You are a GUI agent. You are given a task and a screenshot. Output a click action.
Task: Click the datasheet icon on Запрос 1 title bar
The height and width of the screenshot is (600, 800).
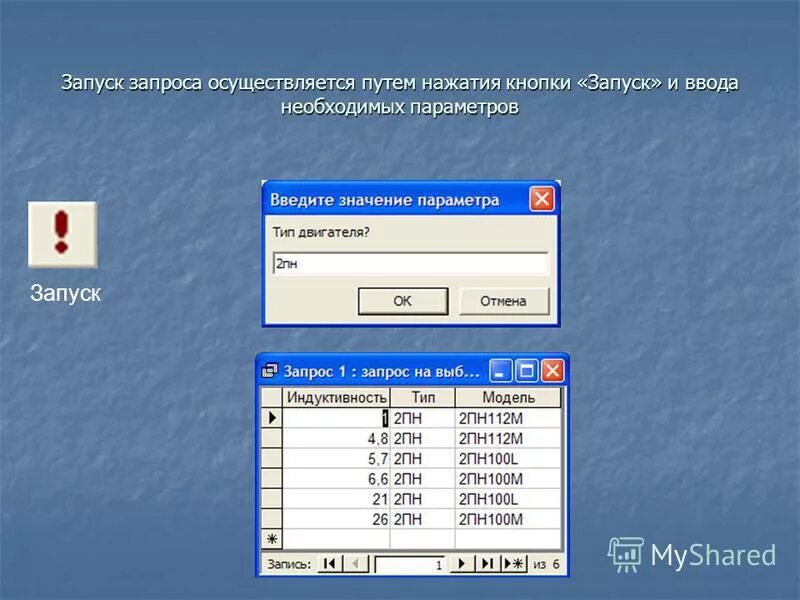(x=268, y=370)
